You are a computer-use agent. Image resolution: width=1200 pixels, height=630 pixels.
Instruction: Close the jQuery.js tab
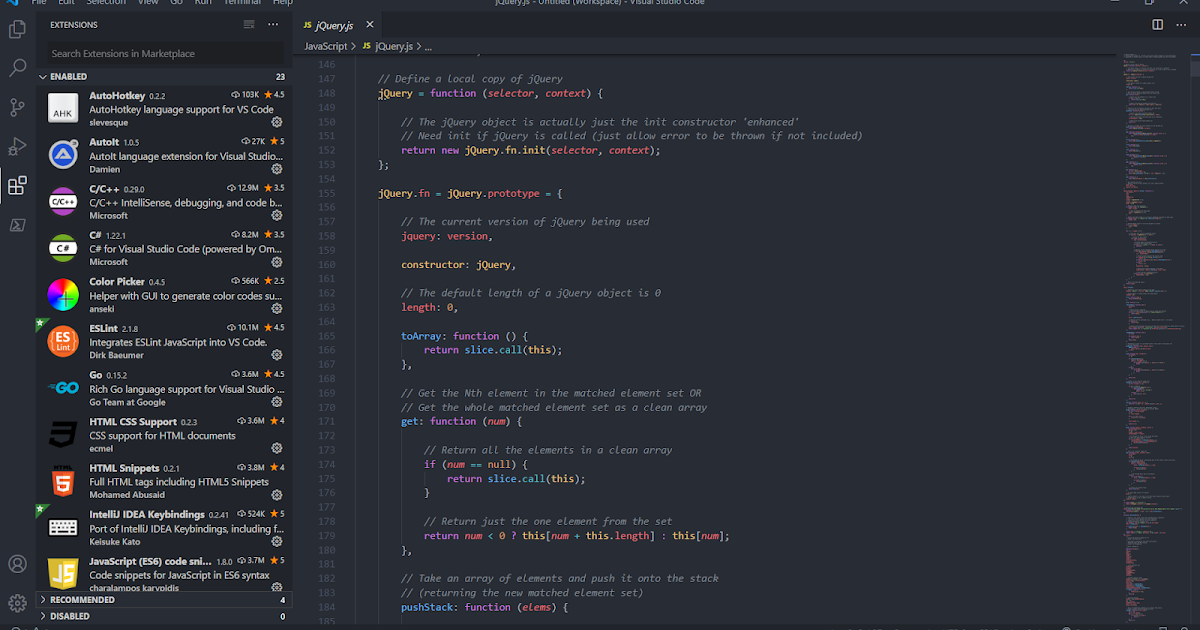(x=370, y=24)
